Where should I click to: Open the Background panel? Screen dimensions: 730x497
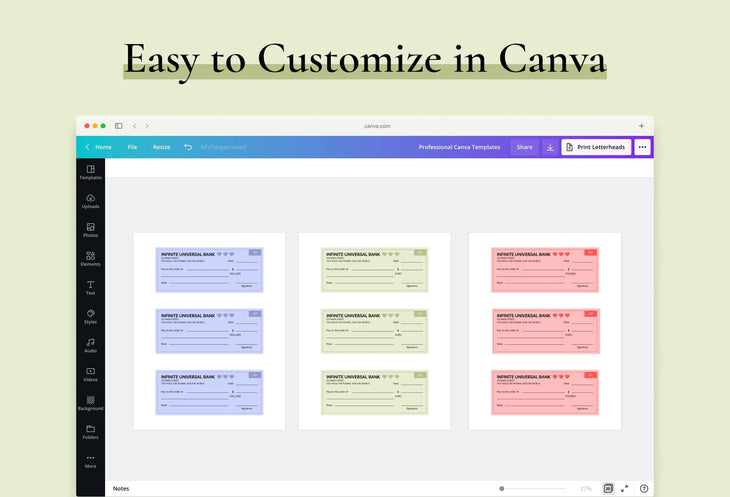pos(90,403)
